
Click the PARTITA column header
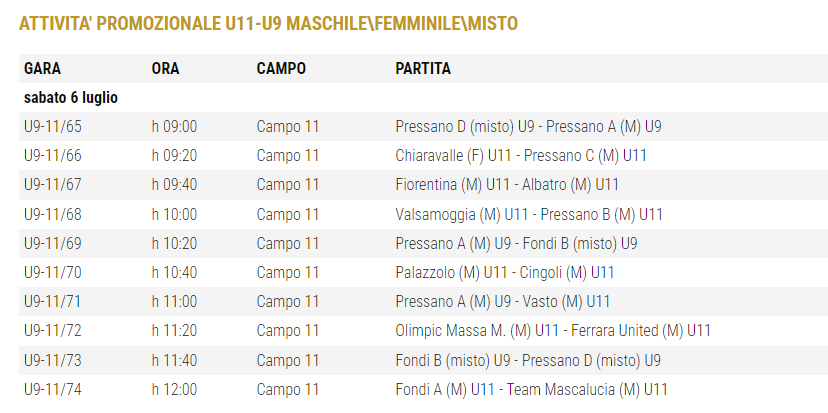pyautogui.click(x=423, y=69)
